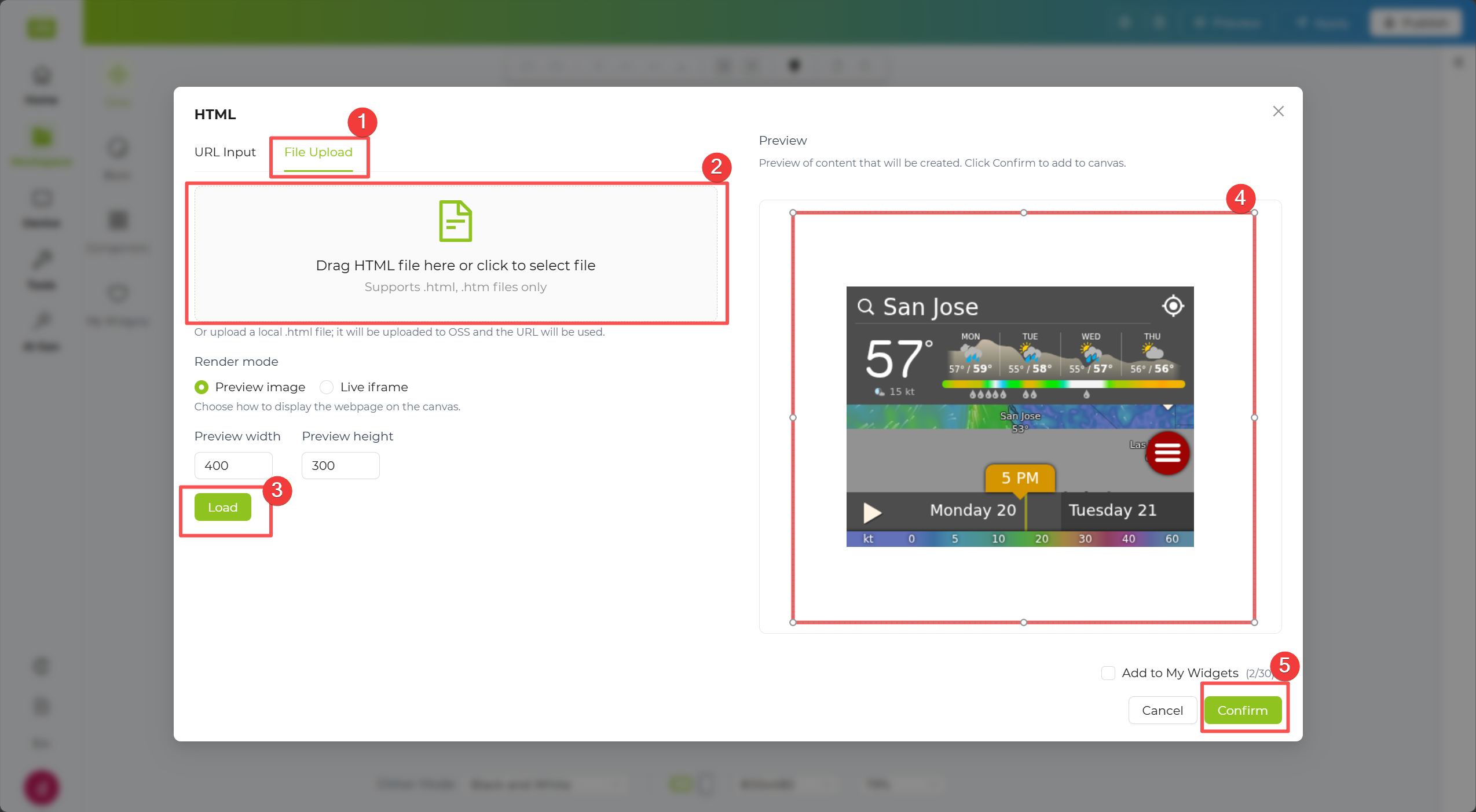1476x812 pixels.
Task: Cancel the HTML dialog
Action: [x=1162, y=710]
